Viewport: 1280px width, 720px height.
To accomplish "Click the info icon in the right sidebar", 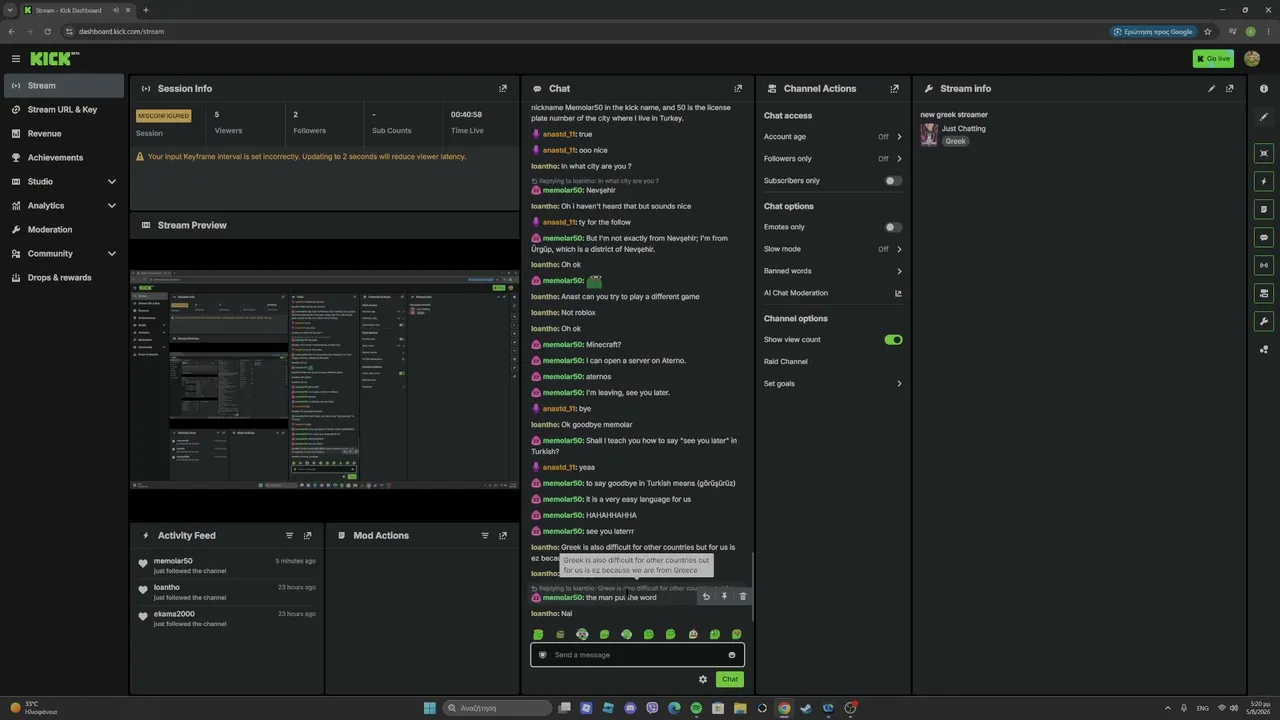I will (1264, 89).
